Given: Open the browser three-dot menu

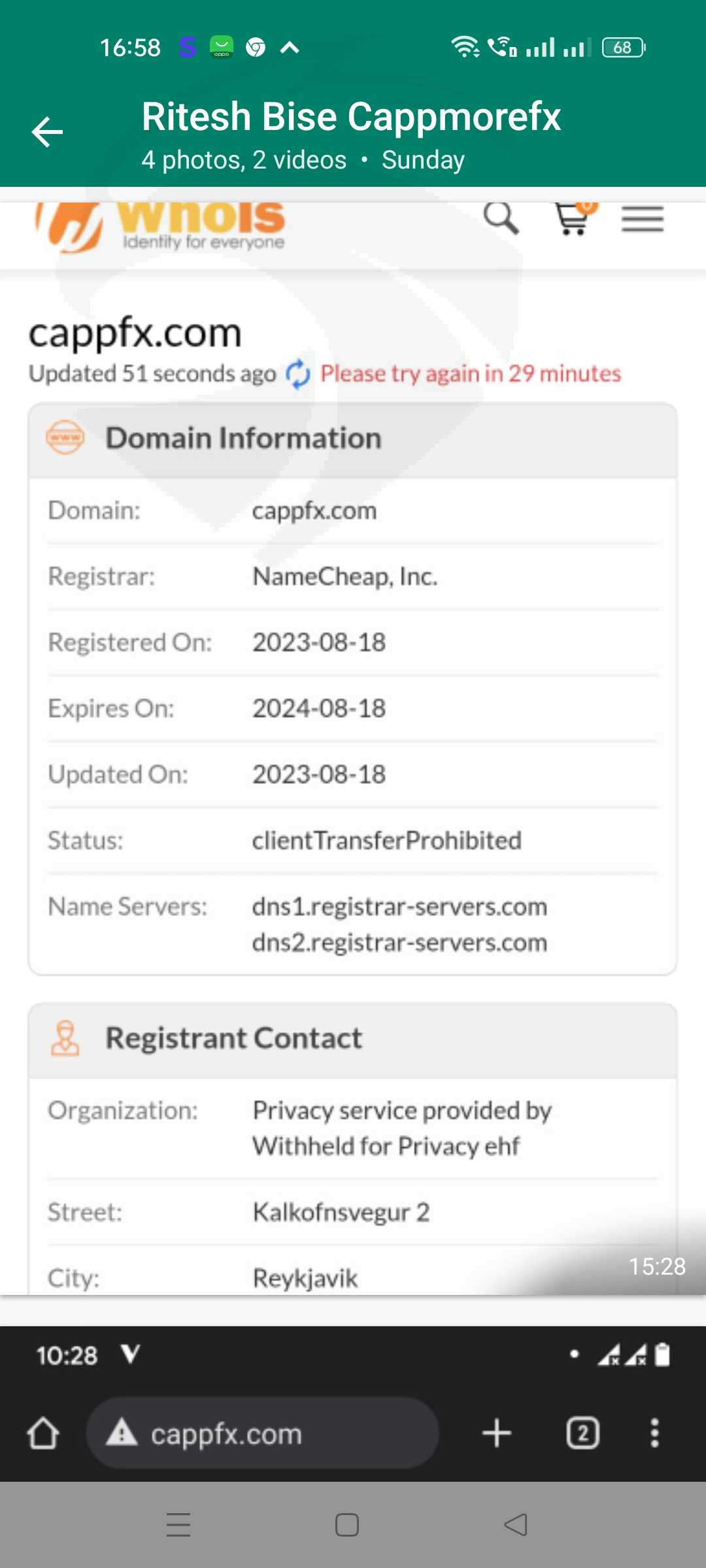Looking at the screenshot, I should 654,1433.
